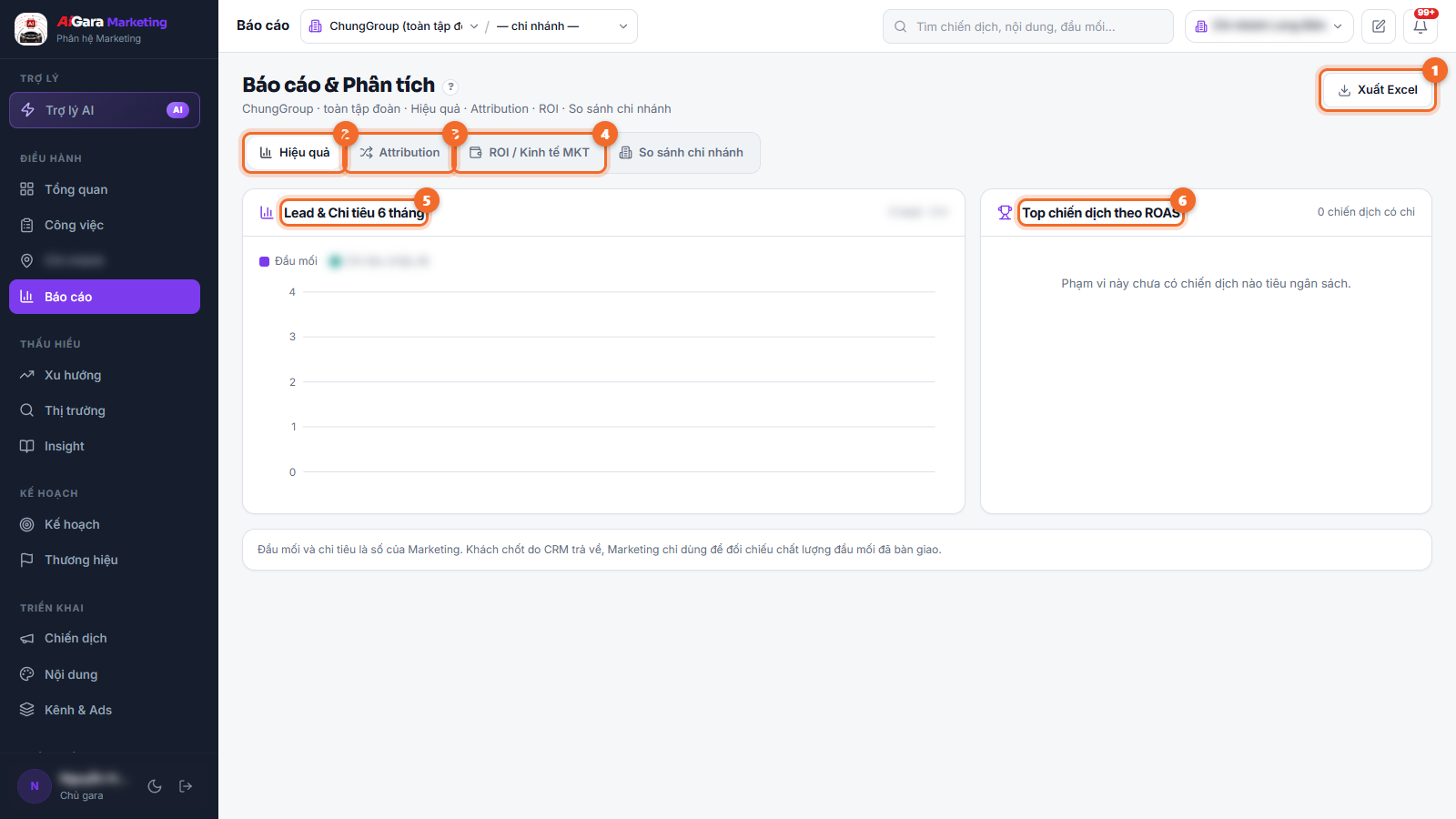Toggle the green legend series swatch
This screenshot has height=819, width=1456.
pos(335,261)
